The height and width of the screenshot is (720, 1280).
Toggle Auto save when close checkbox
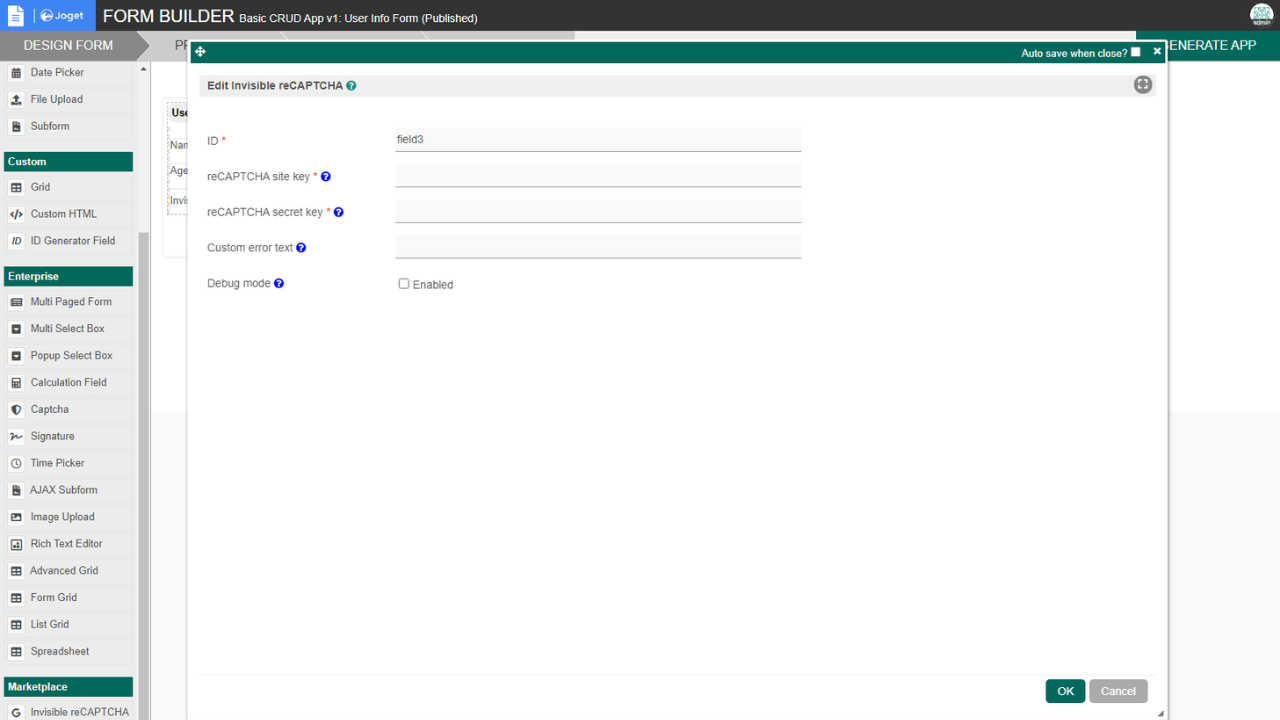click(x=1135, y=52)
